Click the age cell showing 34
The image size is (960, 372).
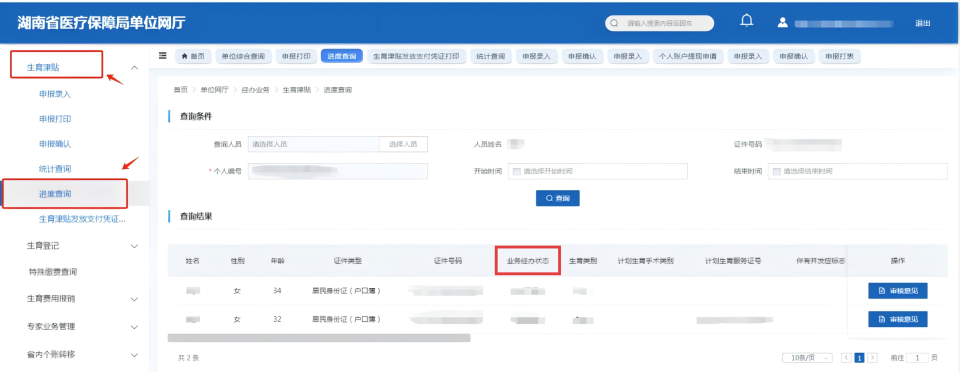point(277,291)
